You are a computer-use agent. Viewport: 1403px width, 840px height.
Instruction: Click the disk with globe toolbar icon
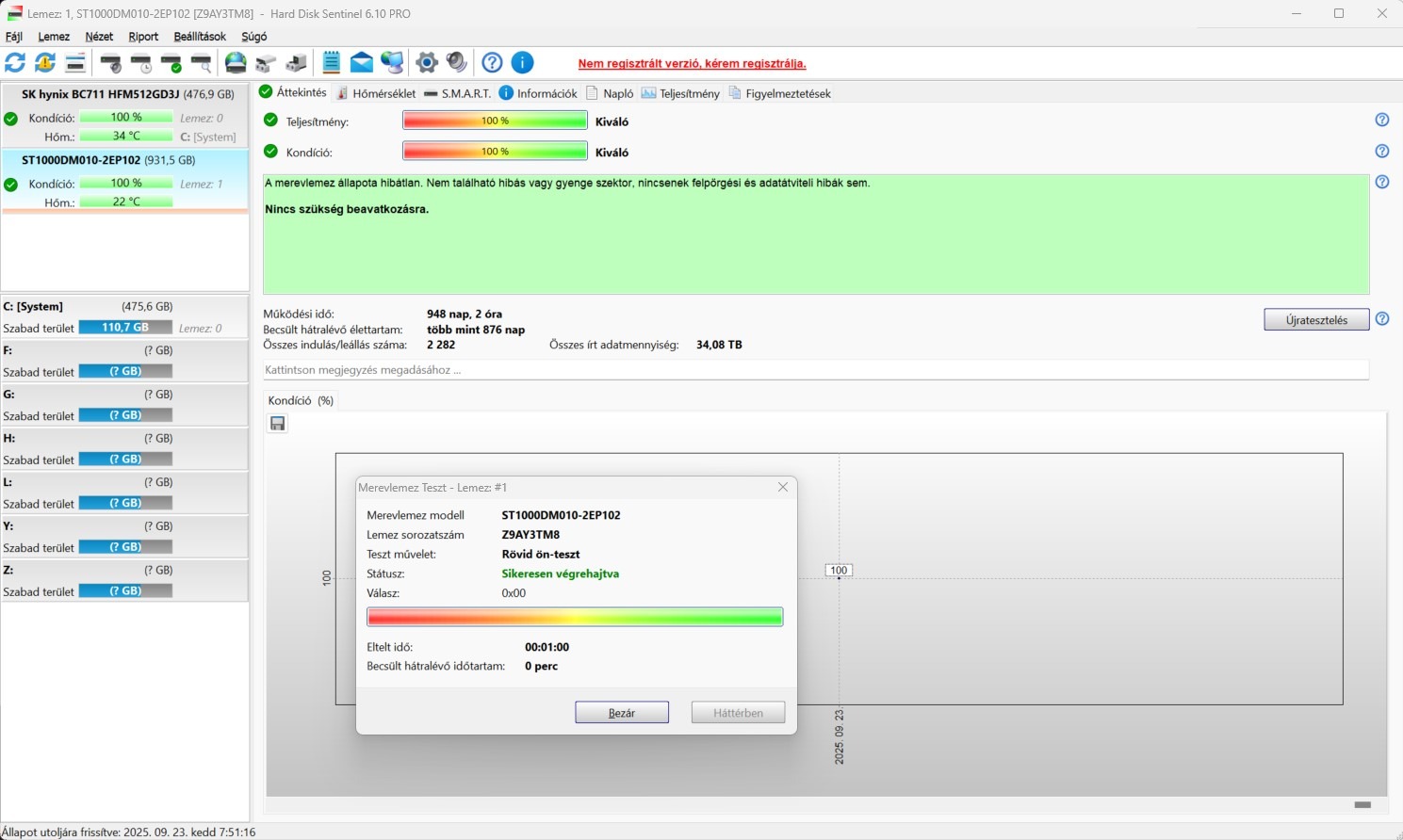pos(236,63)
